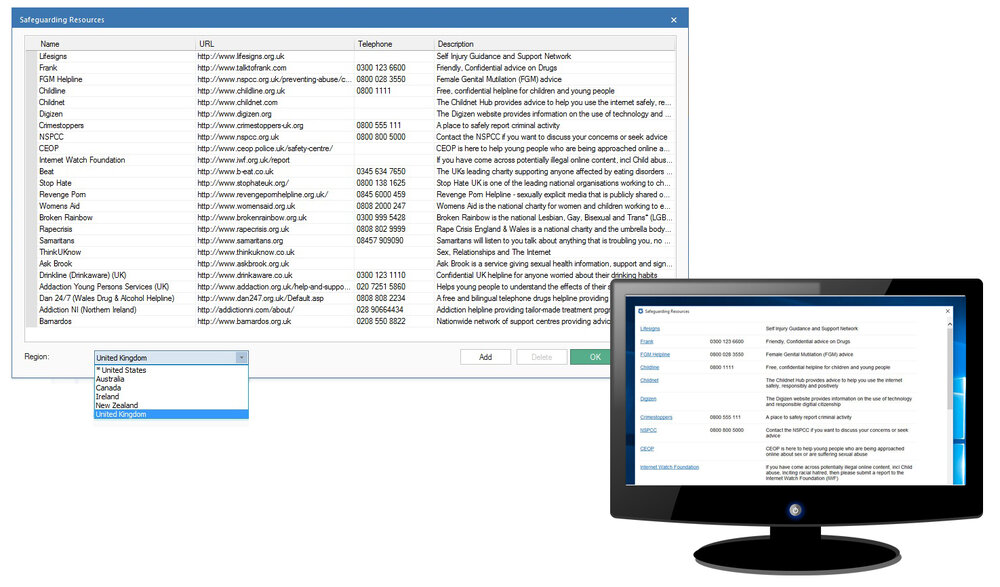Click the monitor's power button icon
The height and width of the screenshot is (587, 1000).
click(795, 510)
